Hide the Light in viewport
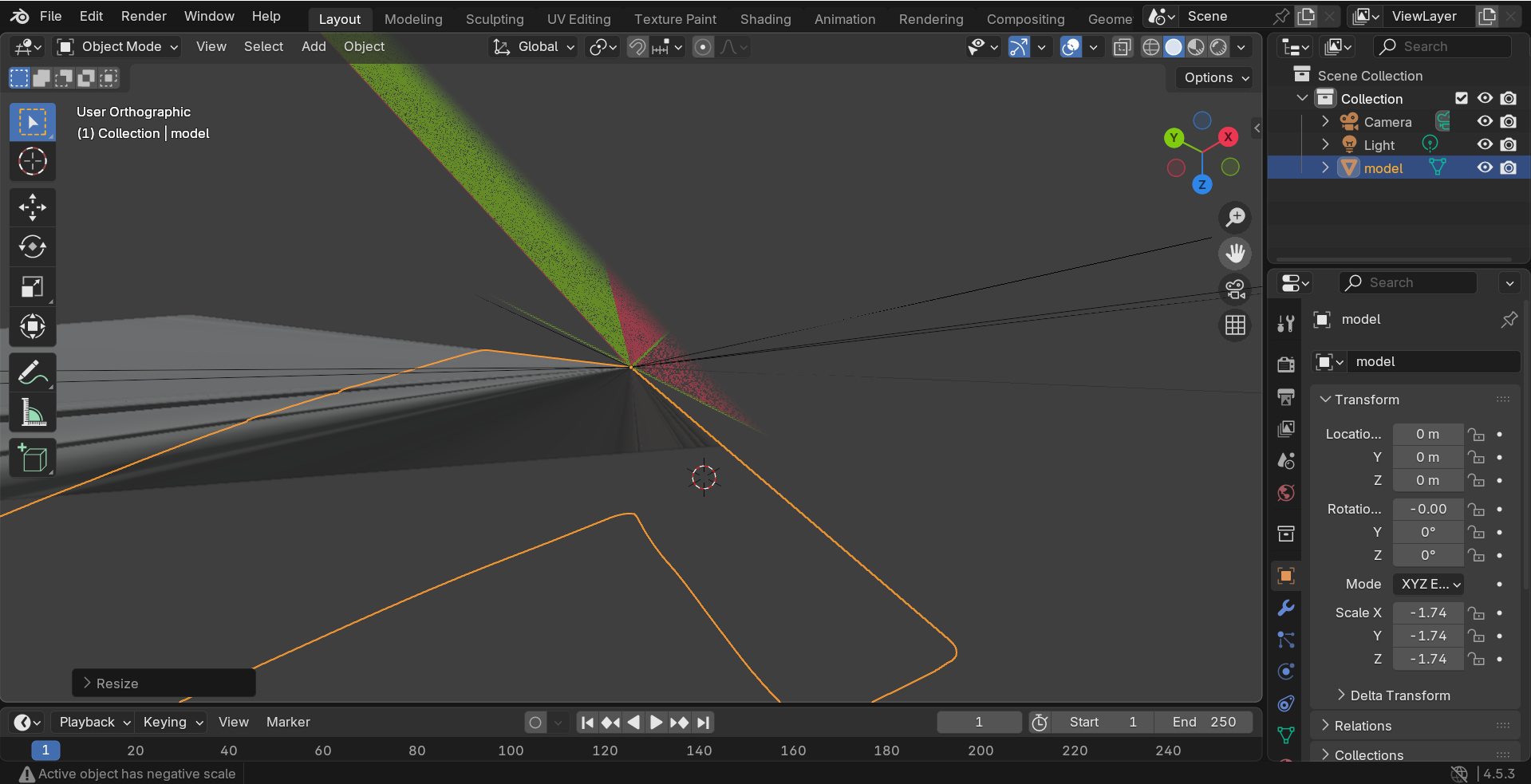Viewport: 1531px width, 784px height. coord(1485,144)
